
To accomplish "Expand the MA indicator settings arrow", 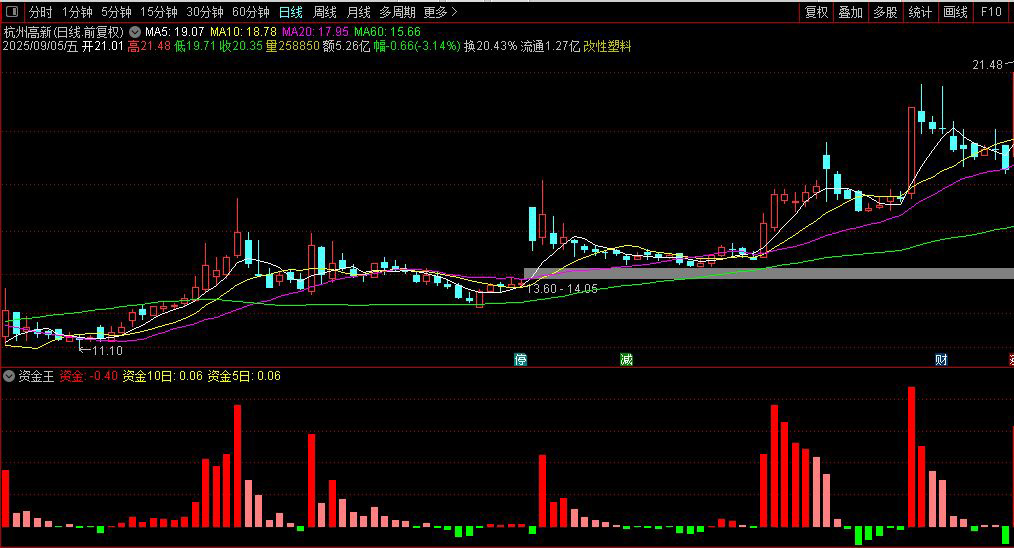I will [135, 32].
